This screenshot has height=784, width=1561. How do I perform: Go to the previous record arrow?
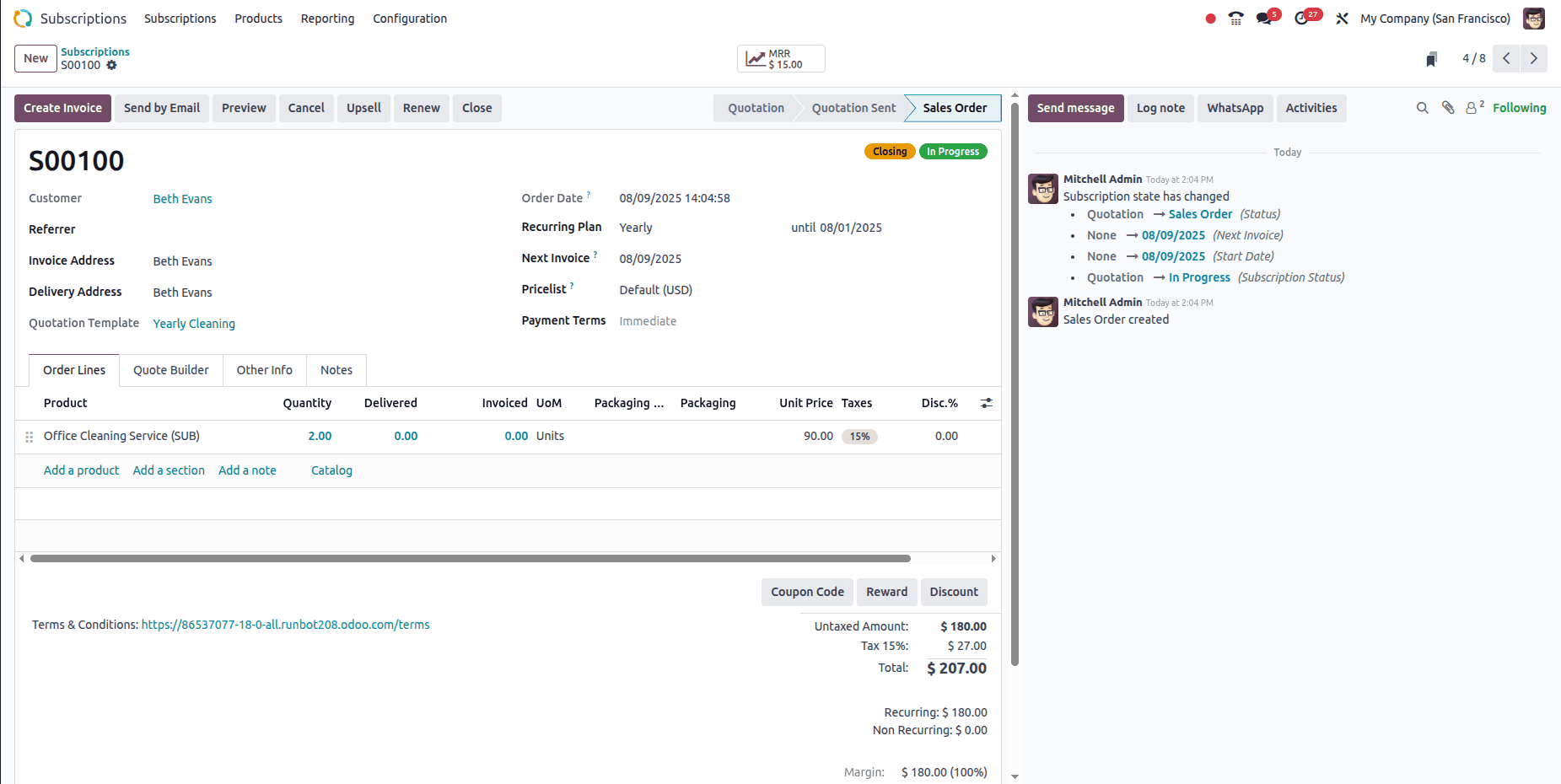pyautogui.click(x=1506, y=58)
